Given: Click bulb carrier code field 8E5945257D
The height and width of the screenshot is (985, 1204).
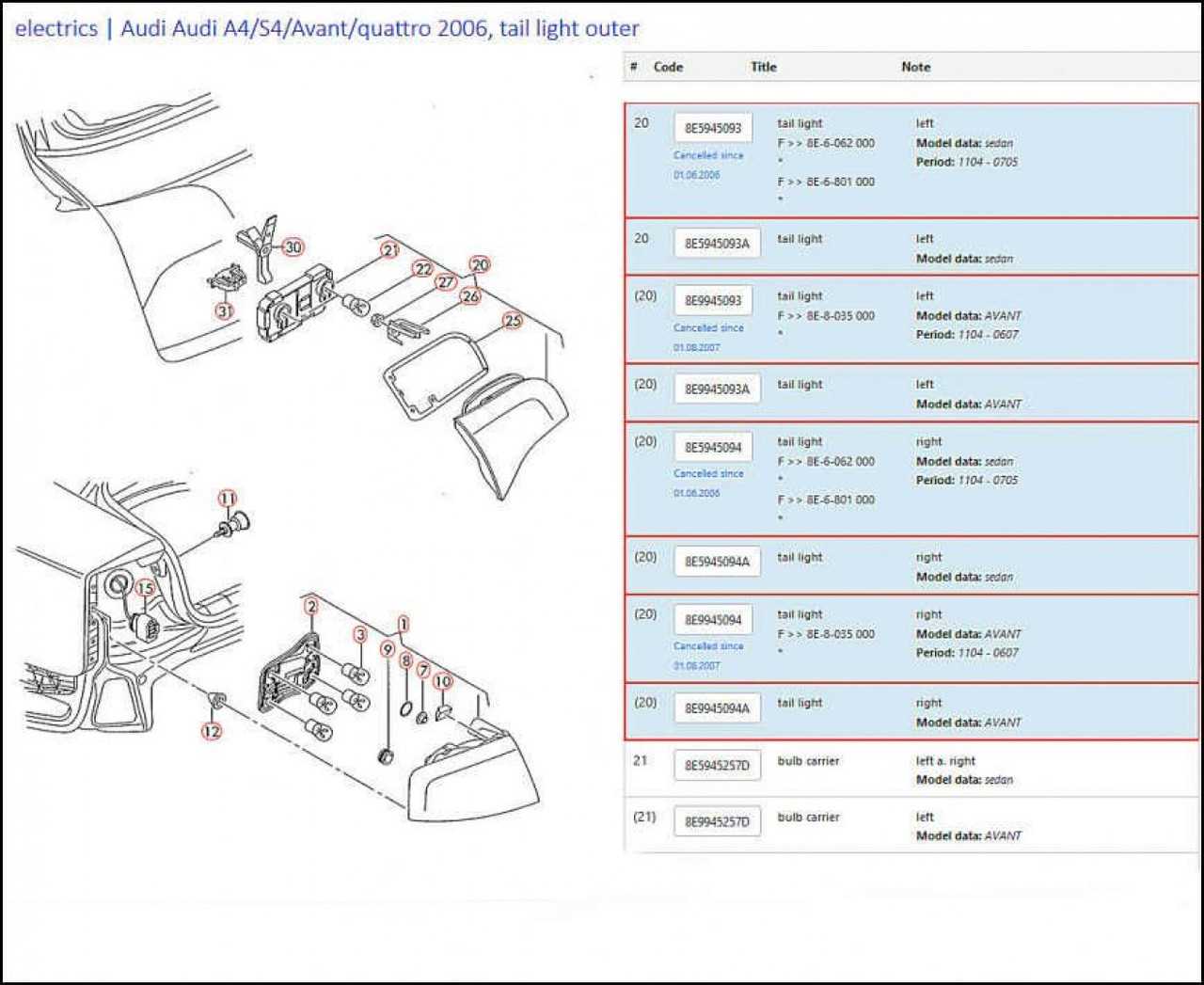Looking at the screenshot, I should click(717, 766).
